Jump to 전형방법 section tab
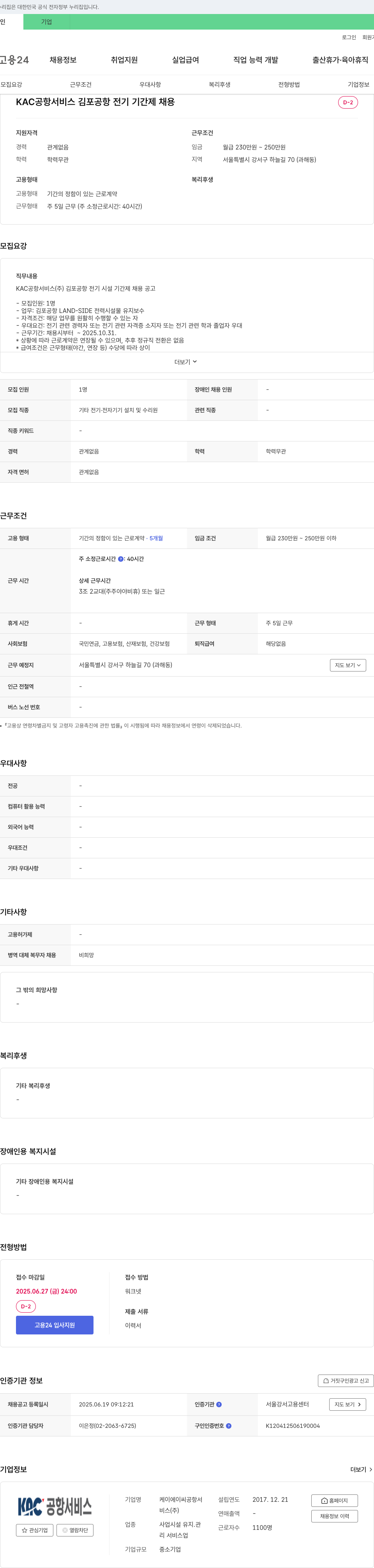This screenshot has height=1568, width=374. coord(289,84)
